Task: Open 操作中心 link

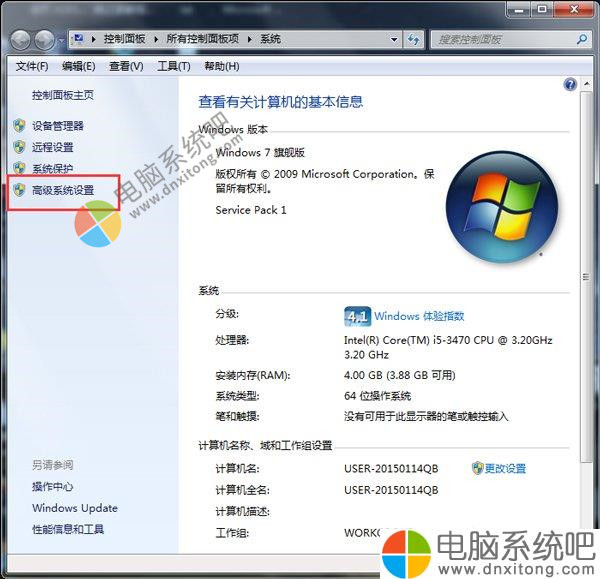Action: click(x=52, y=487)
